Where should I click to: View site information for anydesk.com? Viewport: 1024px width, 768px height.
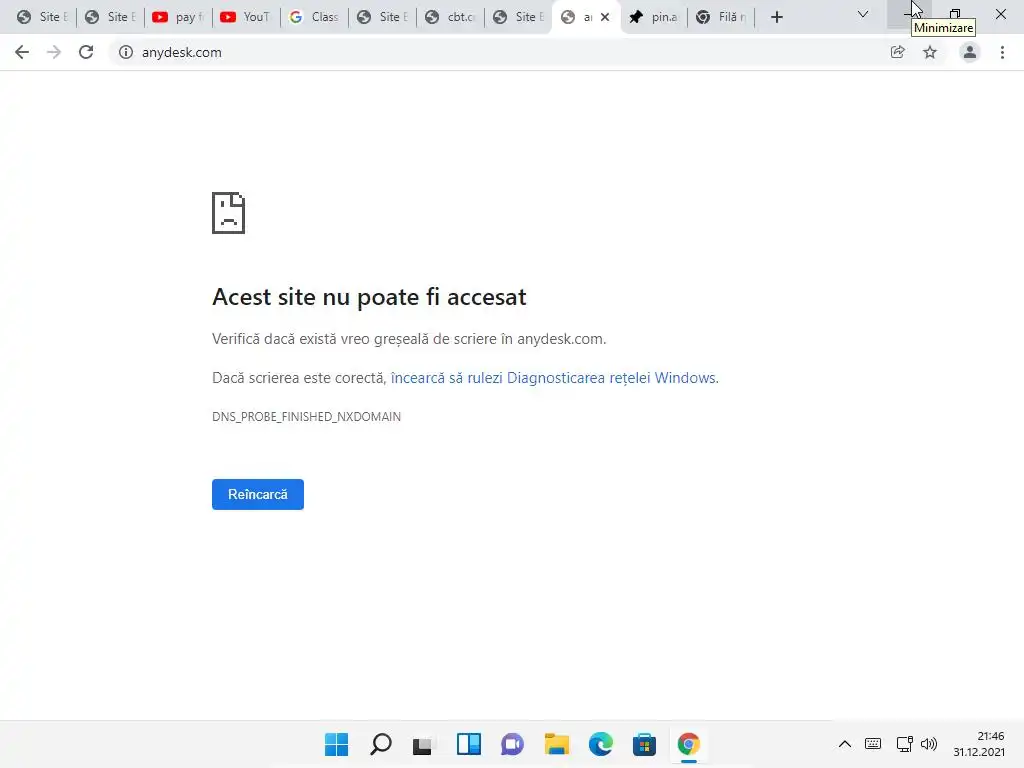[125, 52]
